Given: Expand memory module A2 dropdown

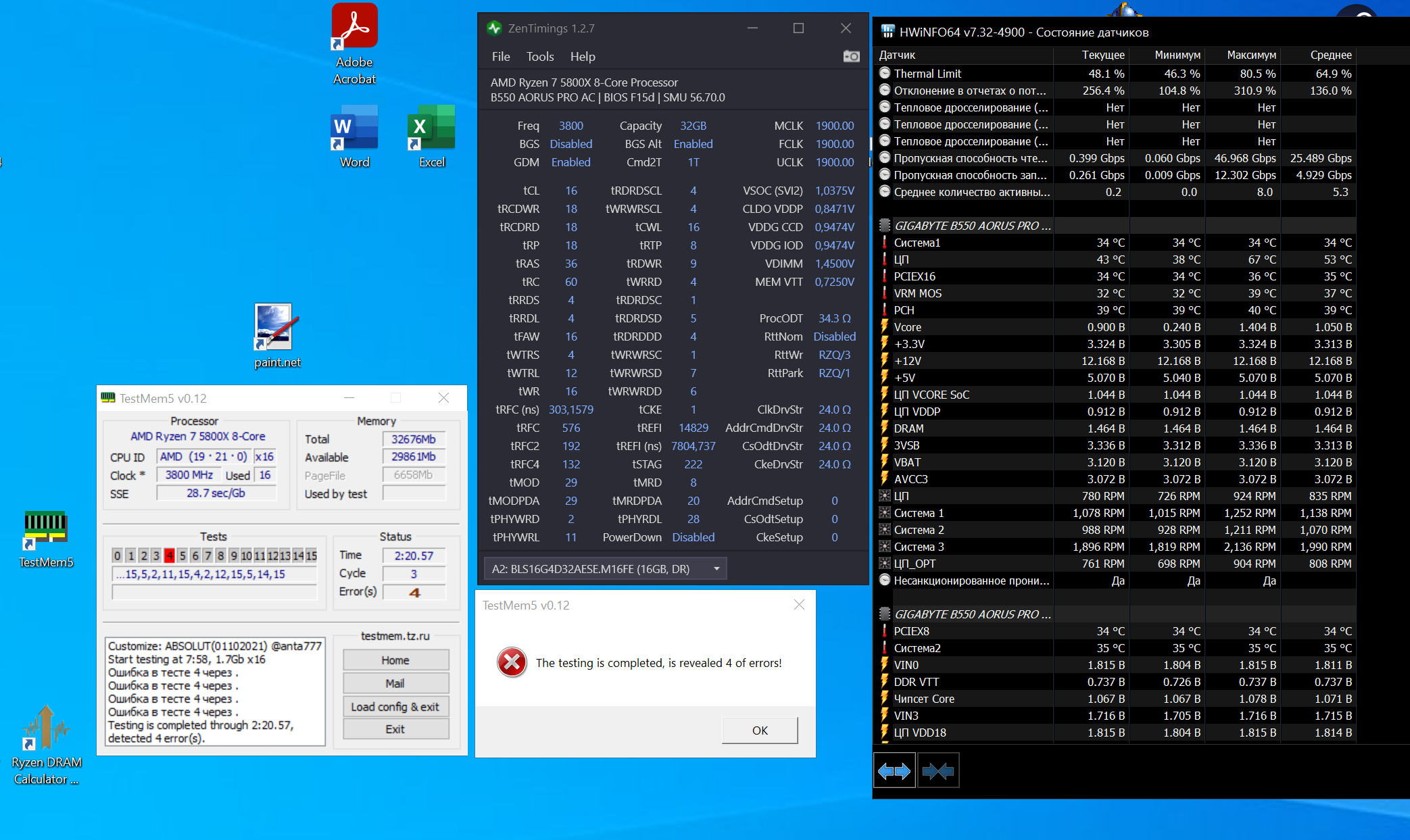Looking at the screenshot, I should pos(716,569).
